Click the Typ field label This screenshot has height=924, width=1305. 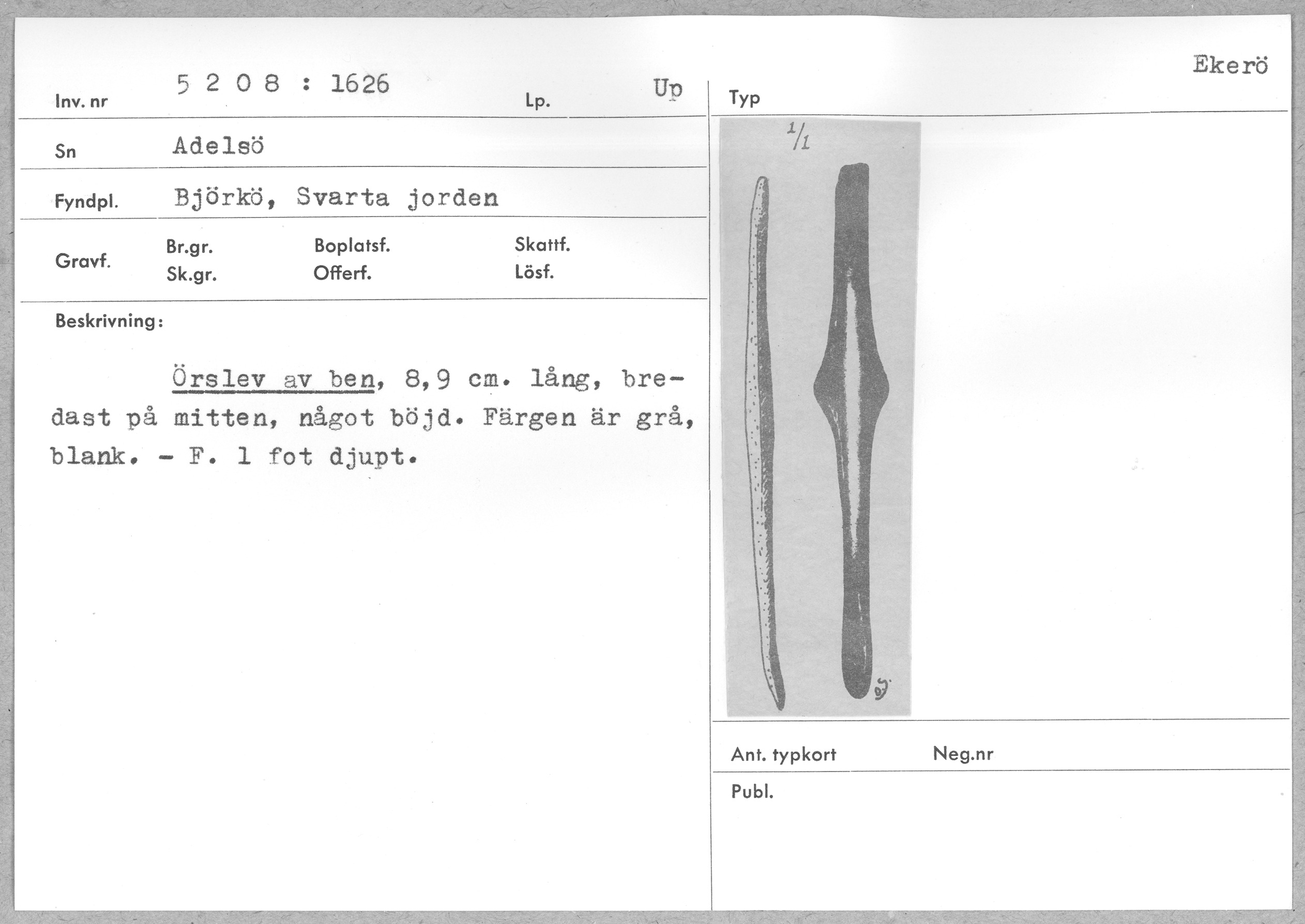pyautogui.click(x=744, y=98)
